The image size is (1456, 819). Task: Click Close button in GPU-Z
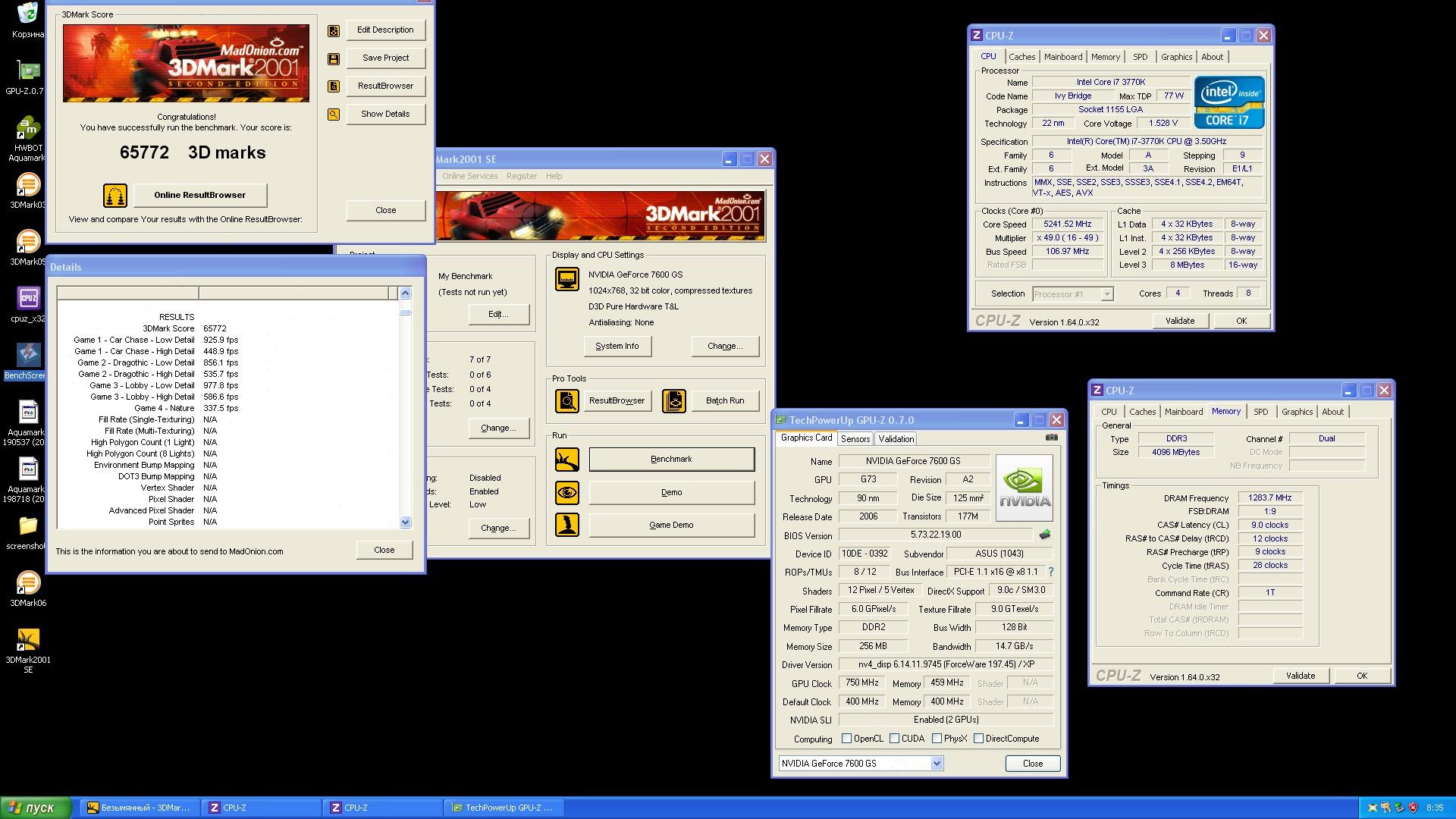click(x=1033, y=764)
